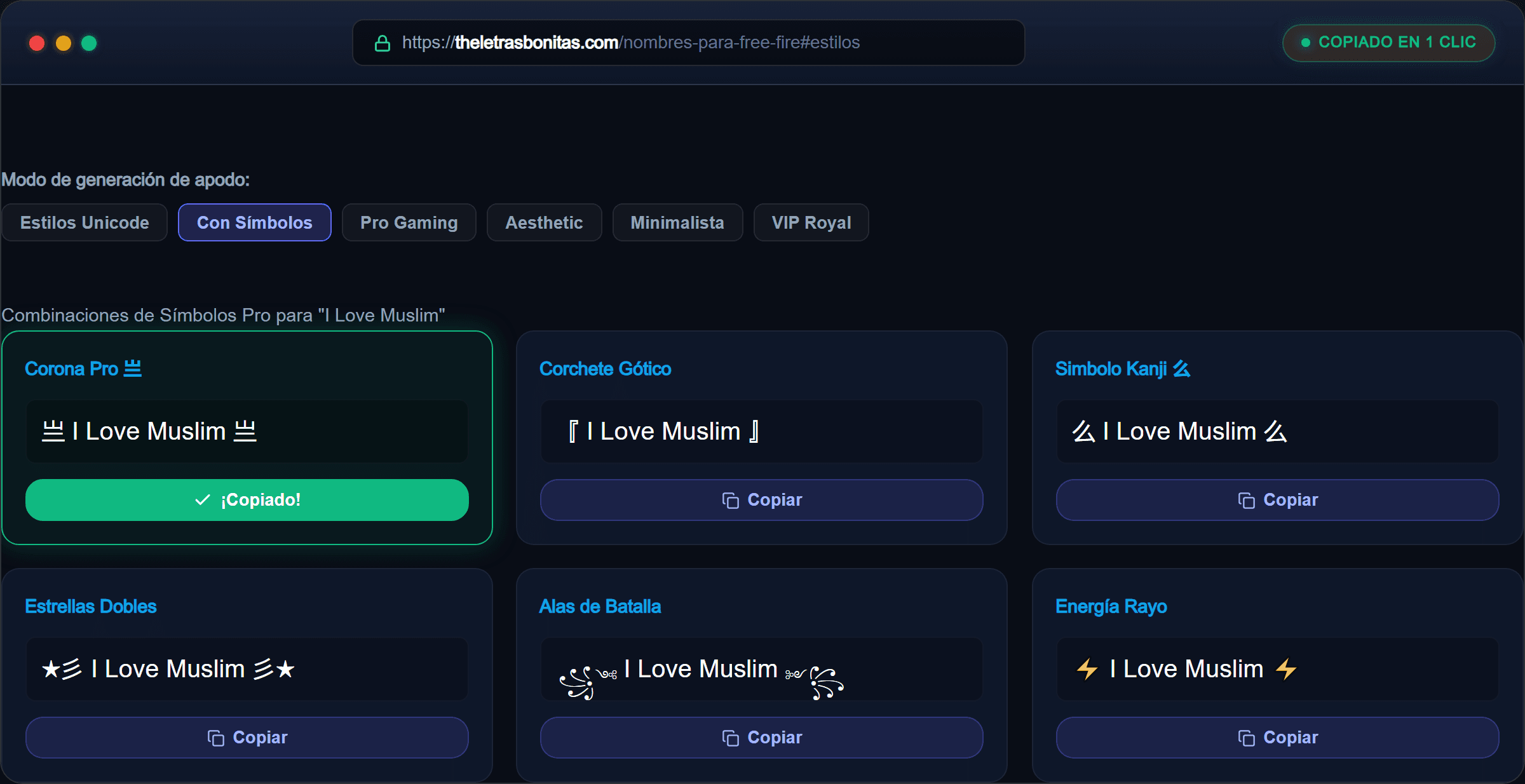
Task: Copy the Corchete Gótico nickname
Action: point(762,500)
